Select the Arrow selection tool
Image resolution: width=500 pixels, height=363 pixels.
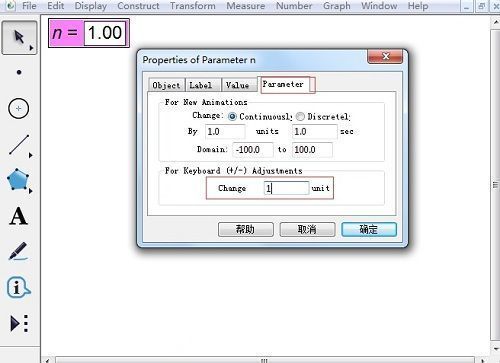(19, 37)
